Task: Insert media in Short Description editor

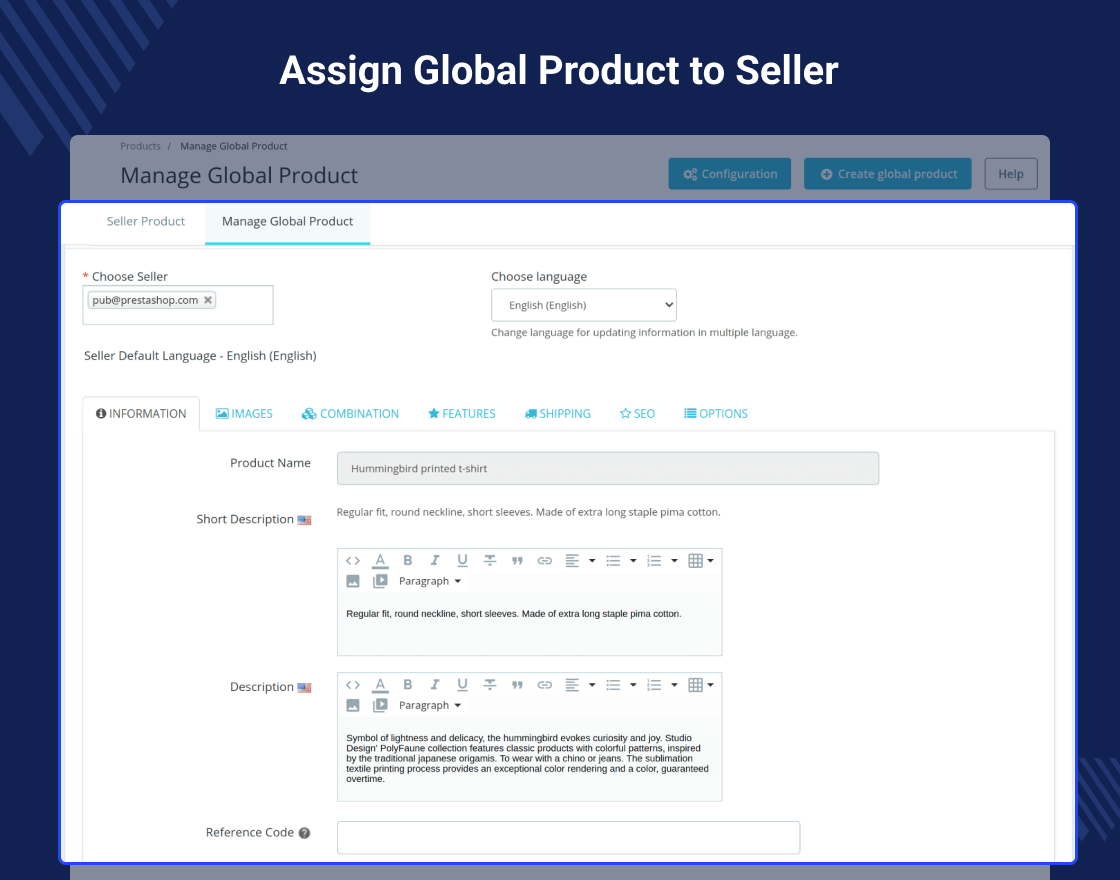Action: pyautogui.click(x=380, y=581)
